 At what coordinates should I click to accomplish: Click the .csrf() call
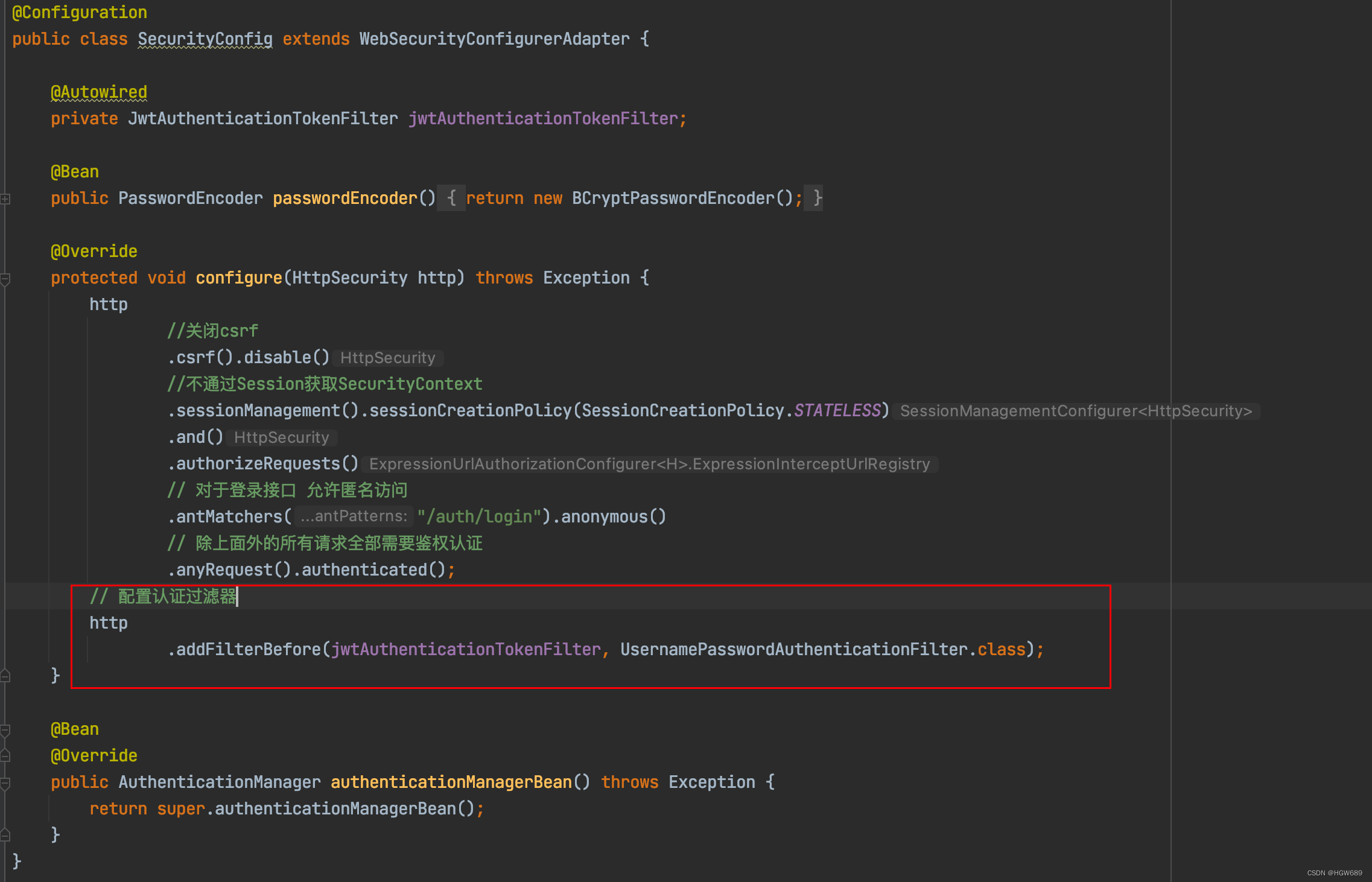(x=200, y=357)
